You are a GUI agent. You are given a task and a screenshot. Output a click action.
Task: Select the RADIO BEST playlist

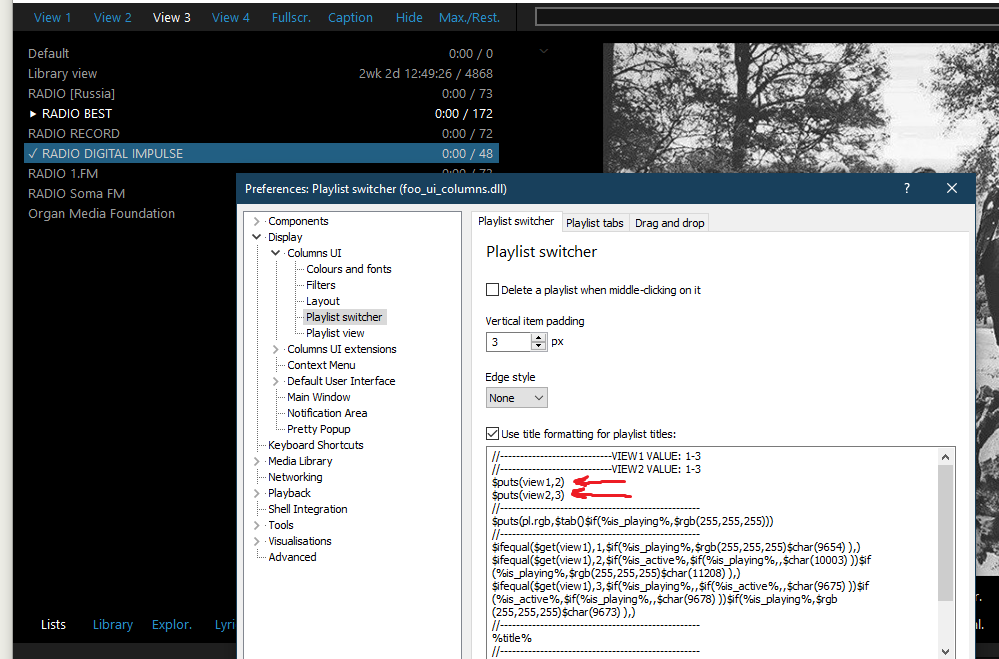coord(77,113)
